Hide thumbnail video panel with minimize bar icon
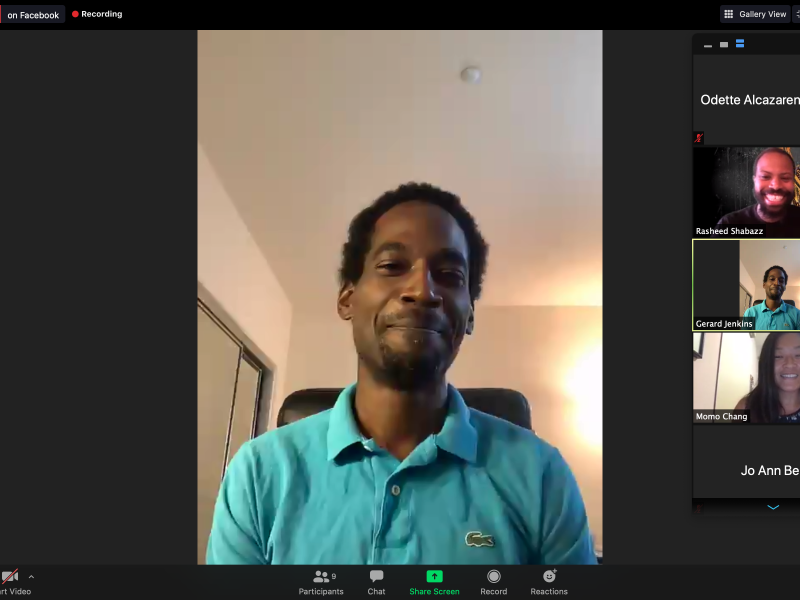Screen dimensions: 800x600 pyautogui.click(x=708, y=45)
